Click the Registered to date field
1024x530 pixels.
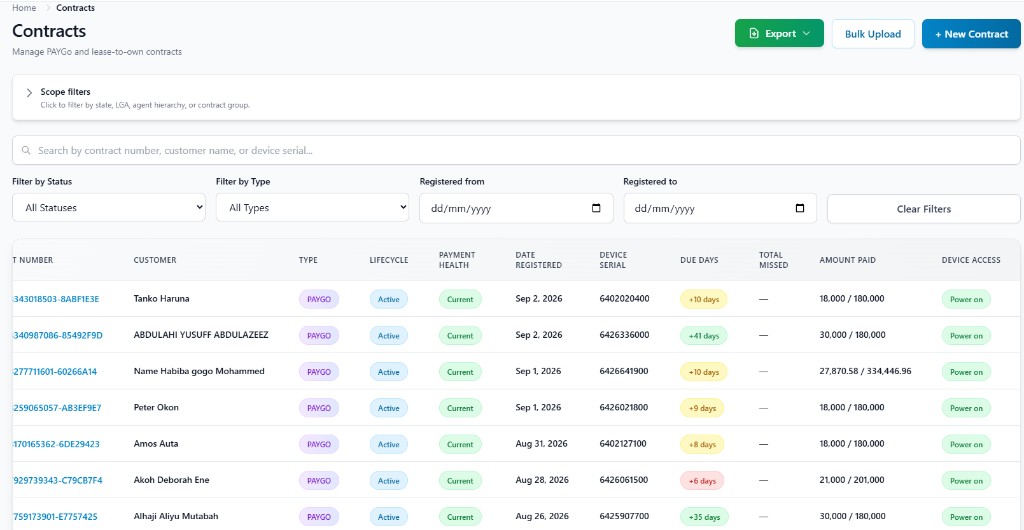pyautogui.click(x=720, y=209)
